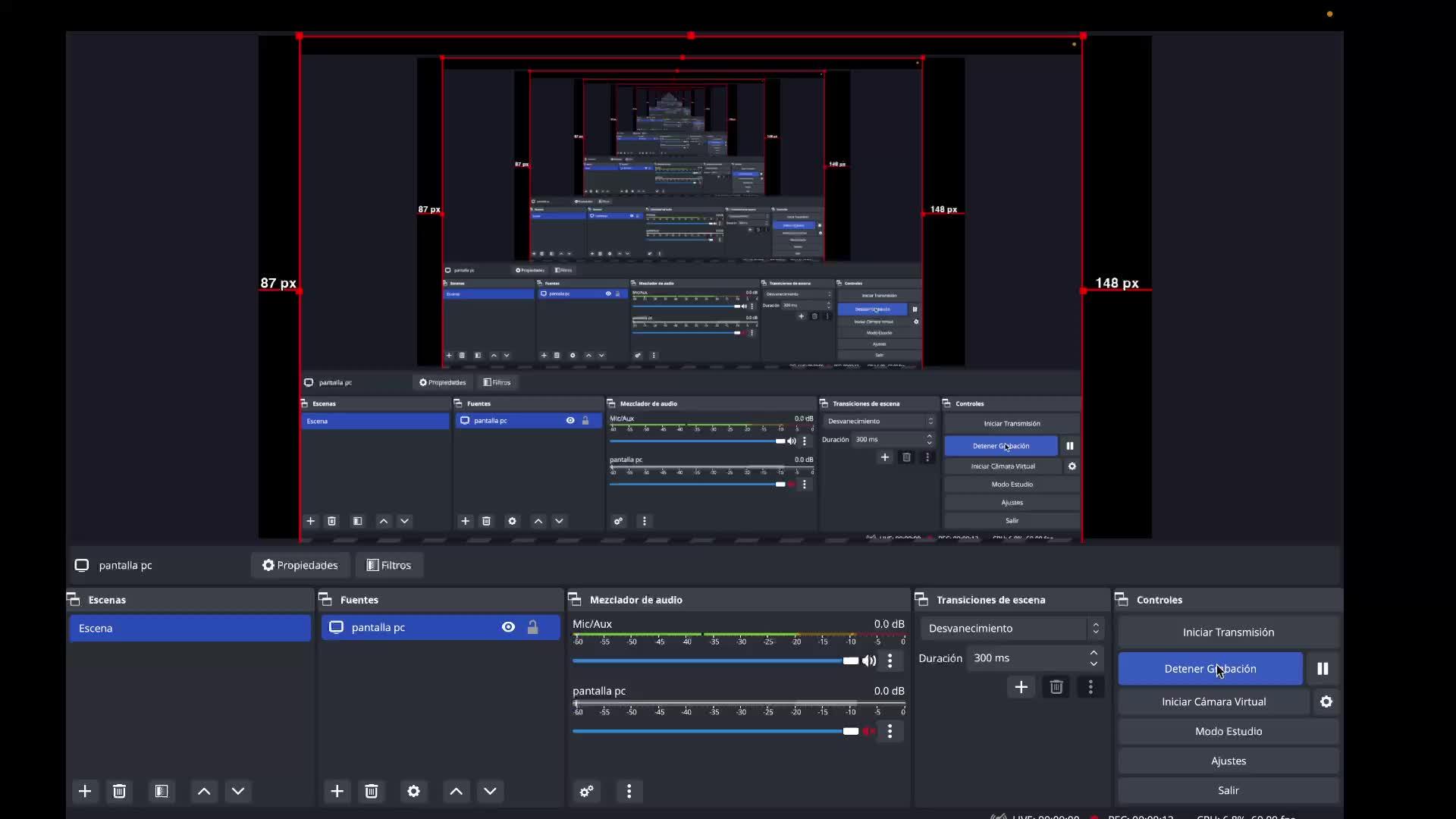
Task: Add a new source with plus icon
Action: pyautogui.click(x=337, y=791)
